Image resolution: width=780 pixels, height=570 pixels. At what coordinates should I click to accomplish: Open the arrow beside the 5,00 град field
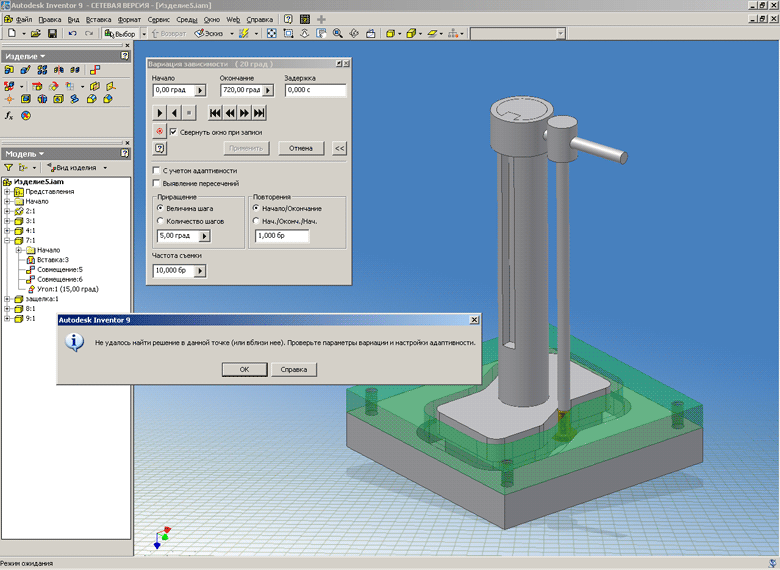tap(204, 236)
